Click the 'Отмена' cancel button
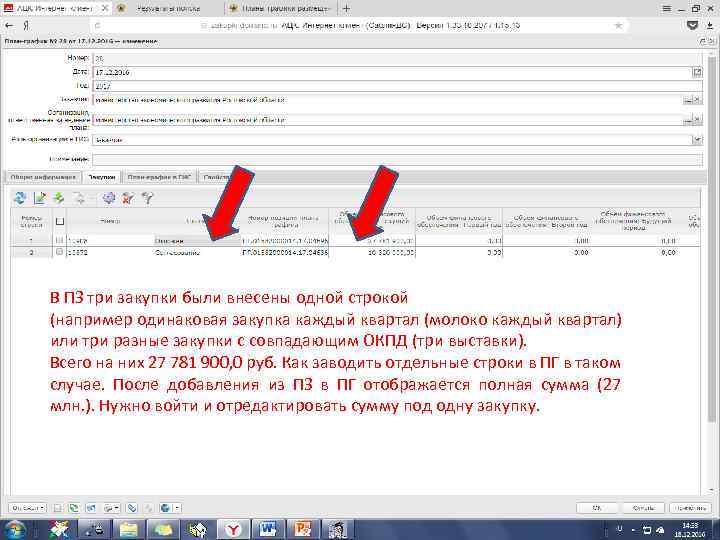 point(643,508)
